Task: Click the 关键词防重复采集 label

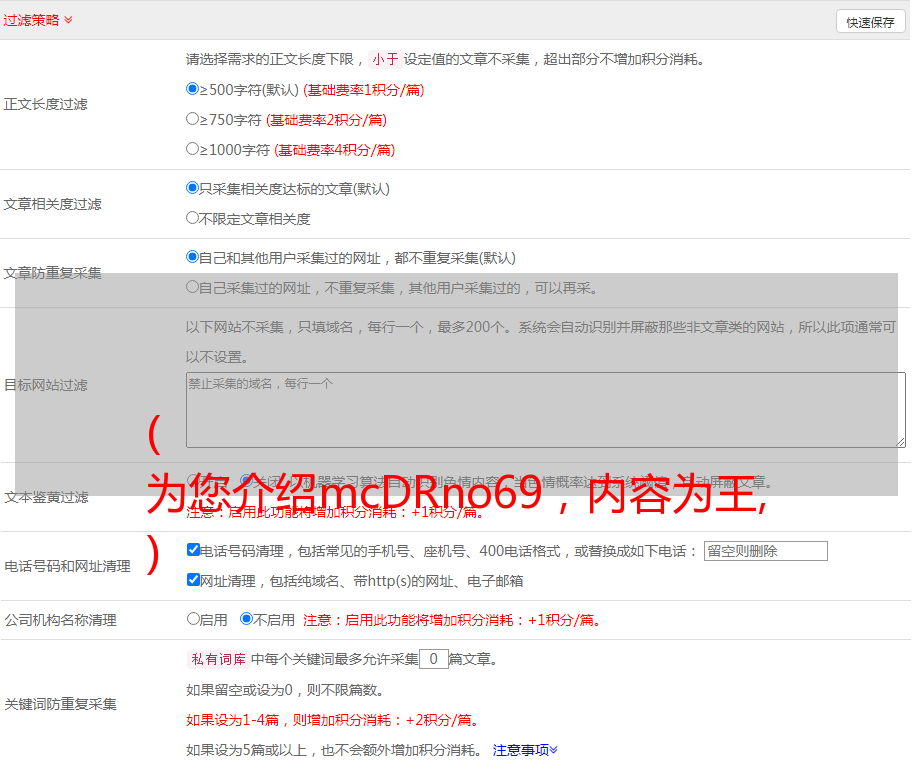Action: pos(60,704)
